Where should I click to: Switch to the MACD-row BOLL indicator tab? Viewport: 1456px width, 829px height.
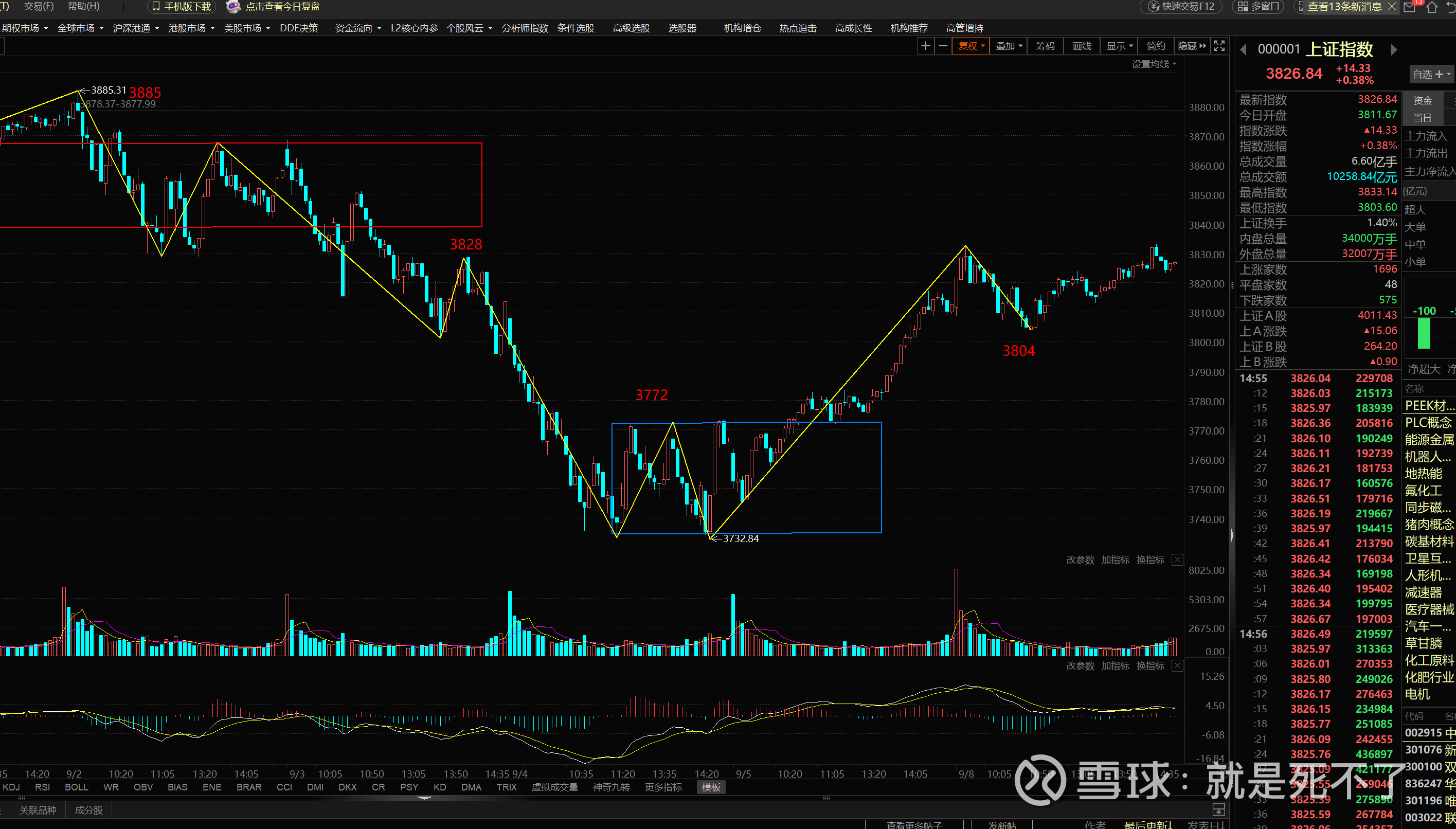76,787
